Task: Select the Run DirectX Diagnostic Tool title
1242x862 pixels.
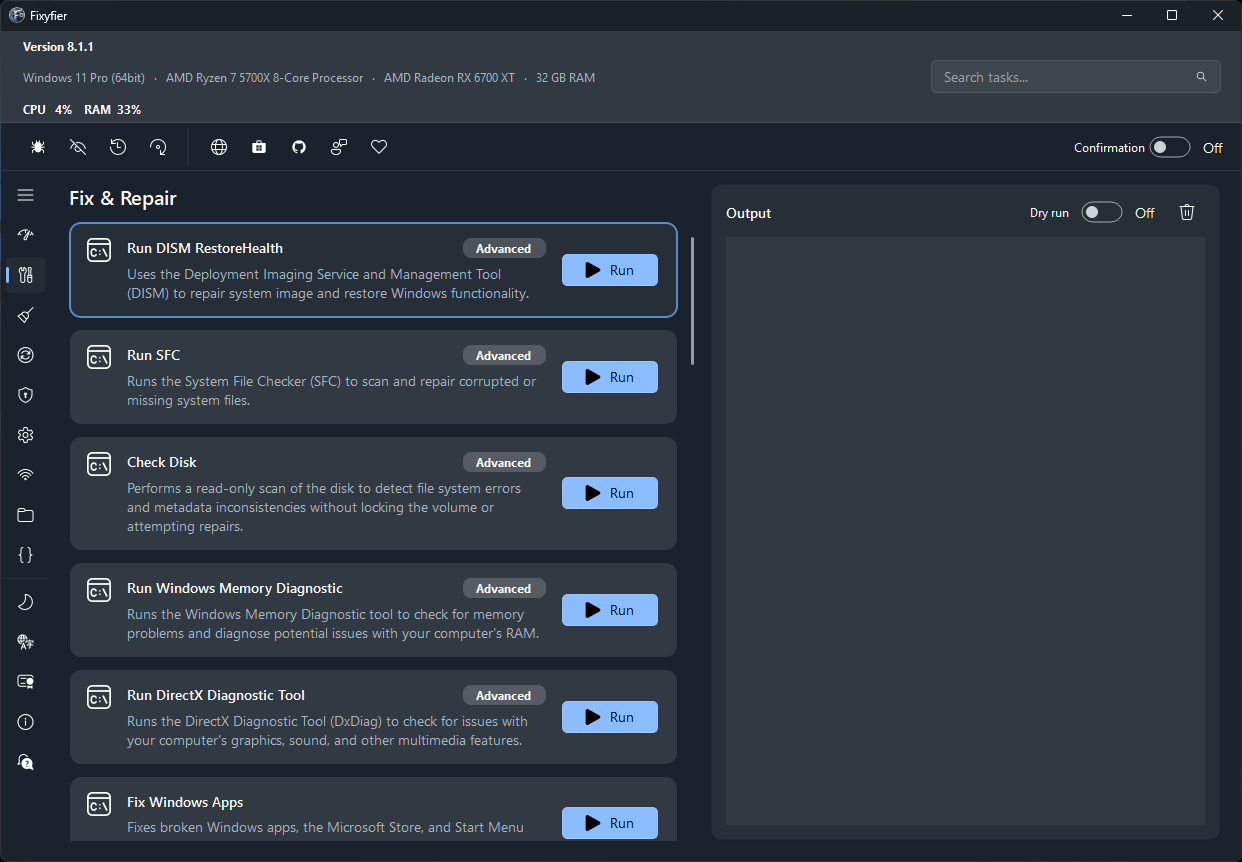Action: (x=216, y=695)
